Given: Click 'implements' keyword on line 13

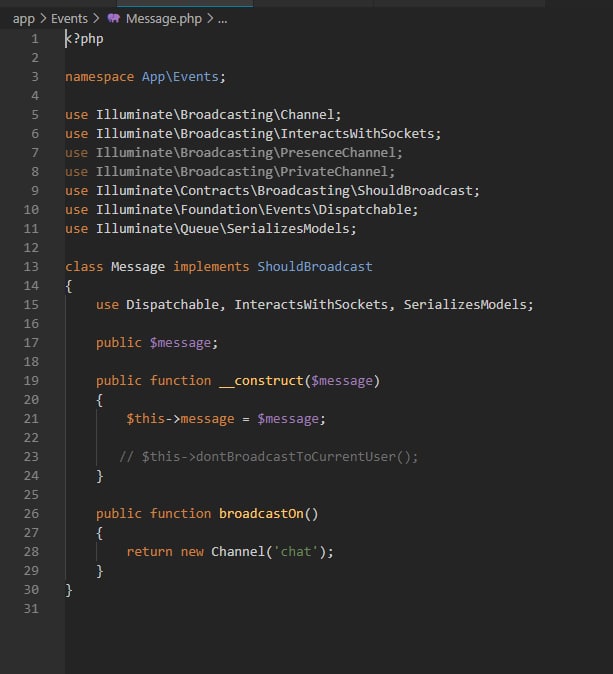Looking at the screenshot, I should [211, 267].
